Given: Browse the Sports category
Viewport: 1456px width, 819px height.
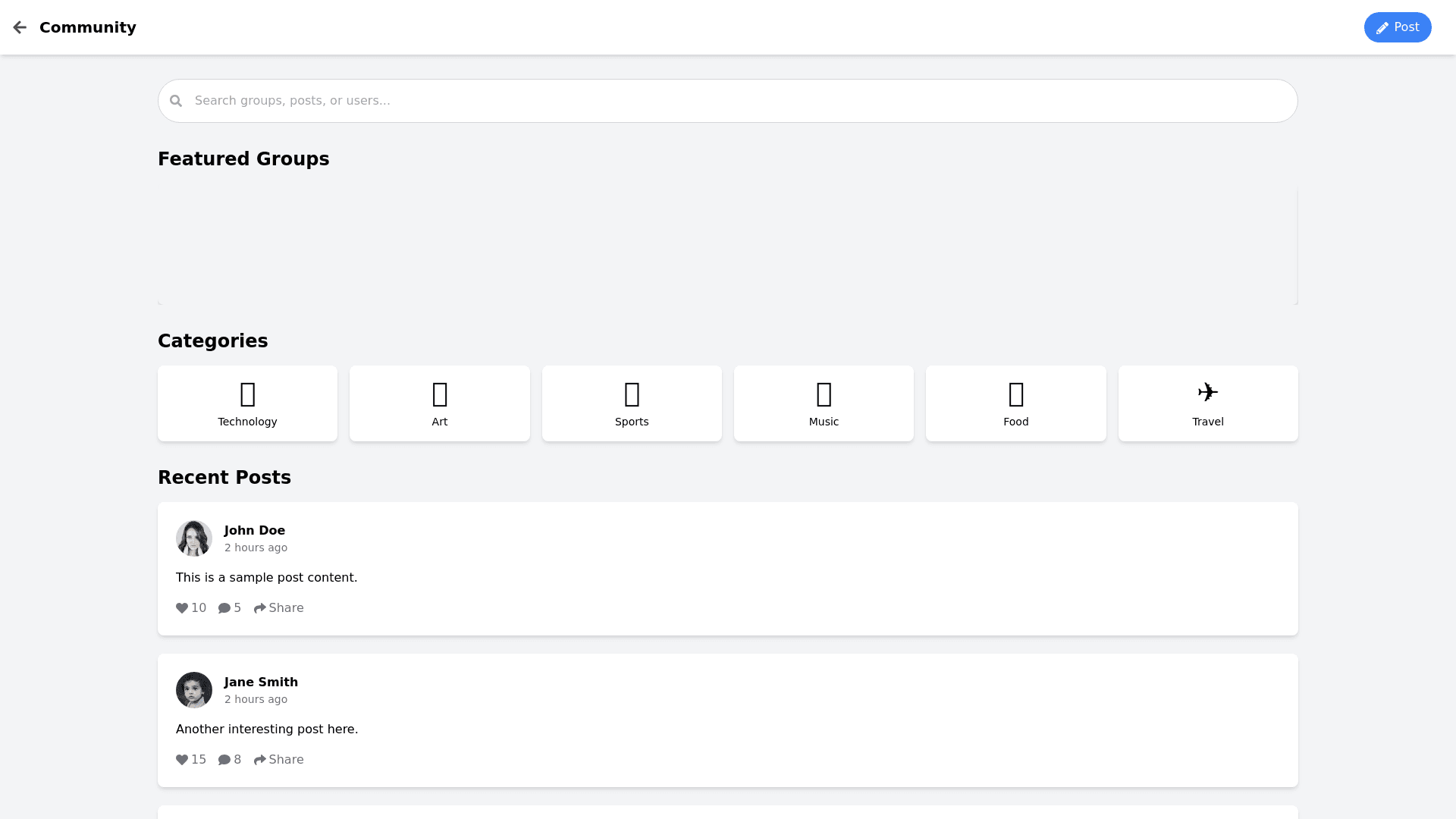Looking at the screenshot, I should pyautogui.click(x=632, y=403).
